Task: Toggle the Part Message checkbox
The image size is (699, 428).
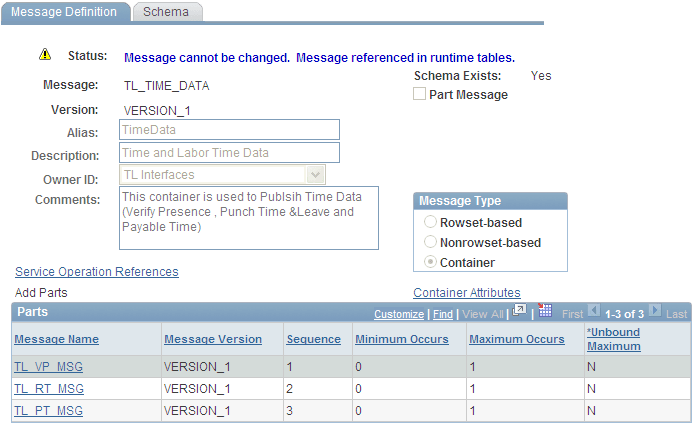Action: 419,94
